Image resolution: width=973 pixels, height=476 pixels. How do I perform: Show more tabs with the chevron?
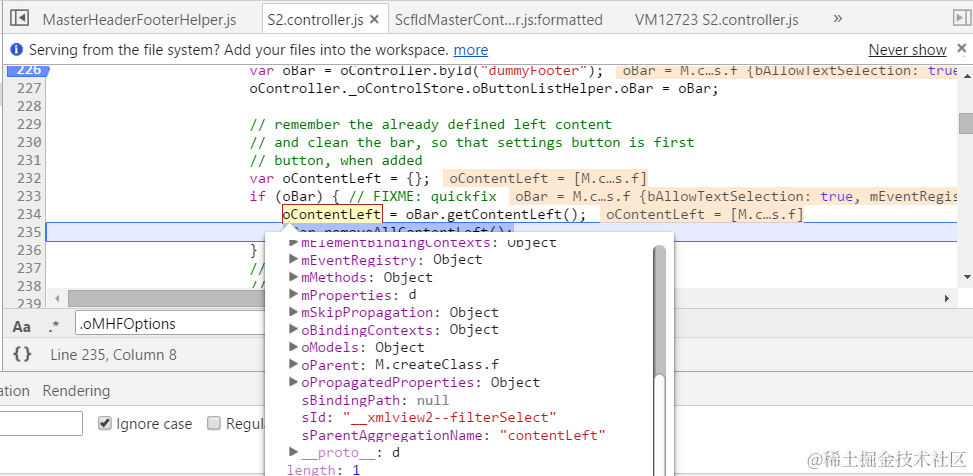838,19
